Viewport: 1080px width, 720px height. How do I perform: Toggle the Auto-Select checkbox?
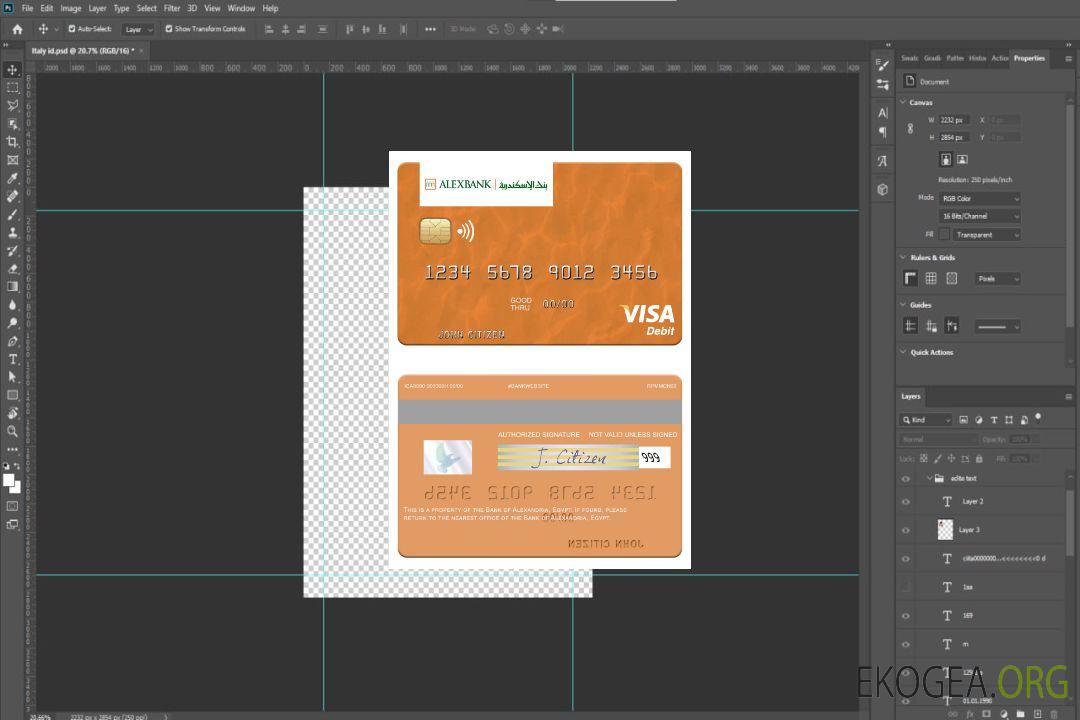[72, 29]
